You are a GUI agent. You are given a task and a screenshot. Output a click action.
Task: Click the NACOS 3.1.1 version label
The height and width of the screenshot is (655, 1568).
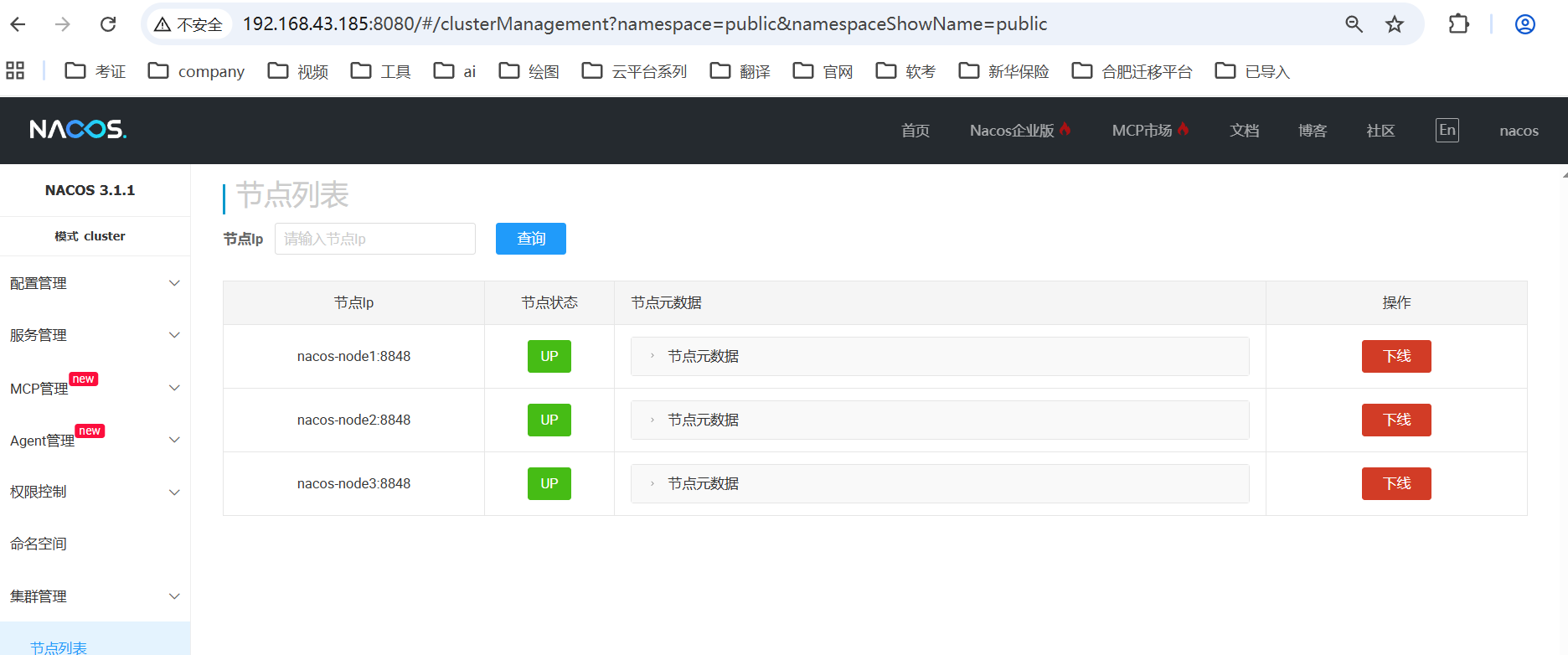click(90, 190)
